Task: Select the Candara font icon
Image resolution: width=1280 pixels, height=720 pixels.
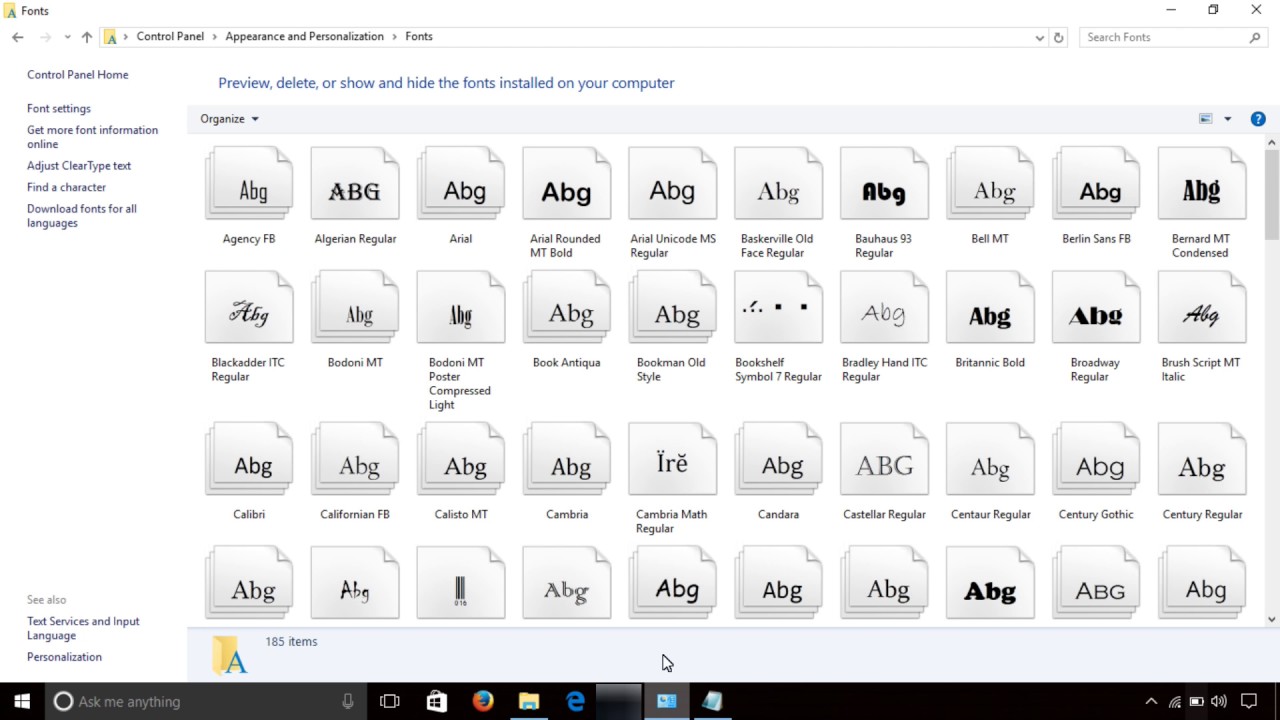Action: (779, 459)
